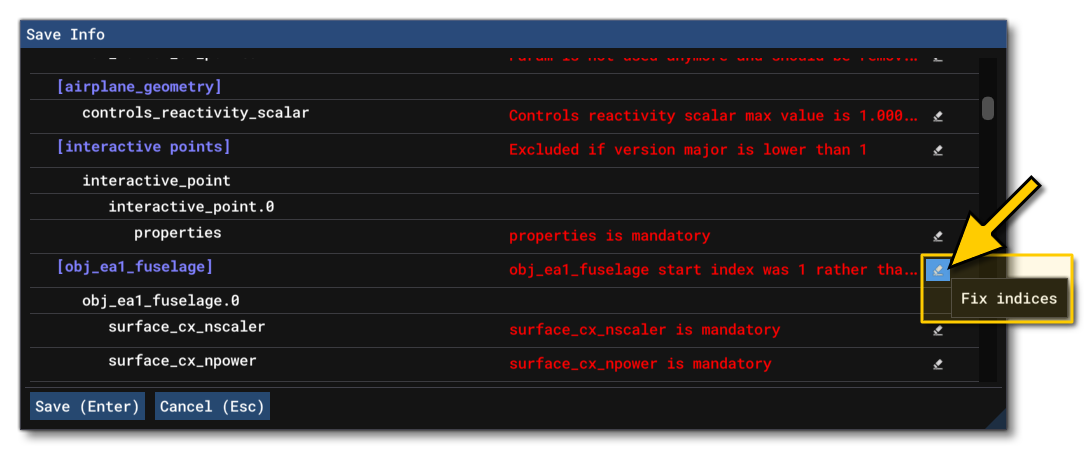Click the resize grip at the dialog corner
The image size is (1088, 450).
[996, 418]
